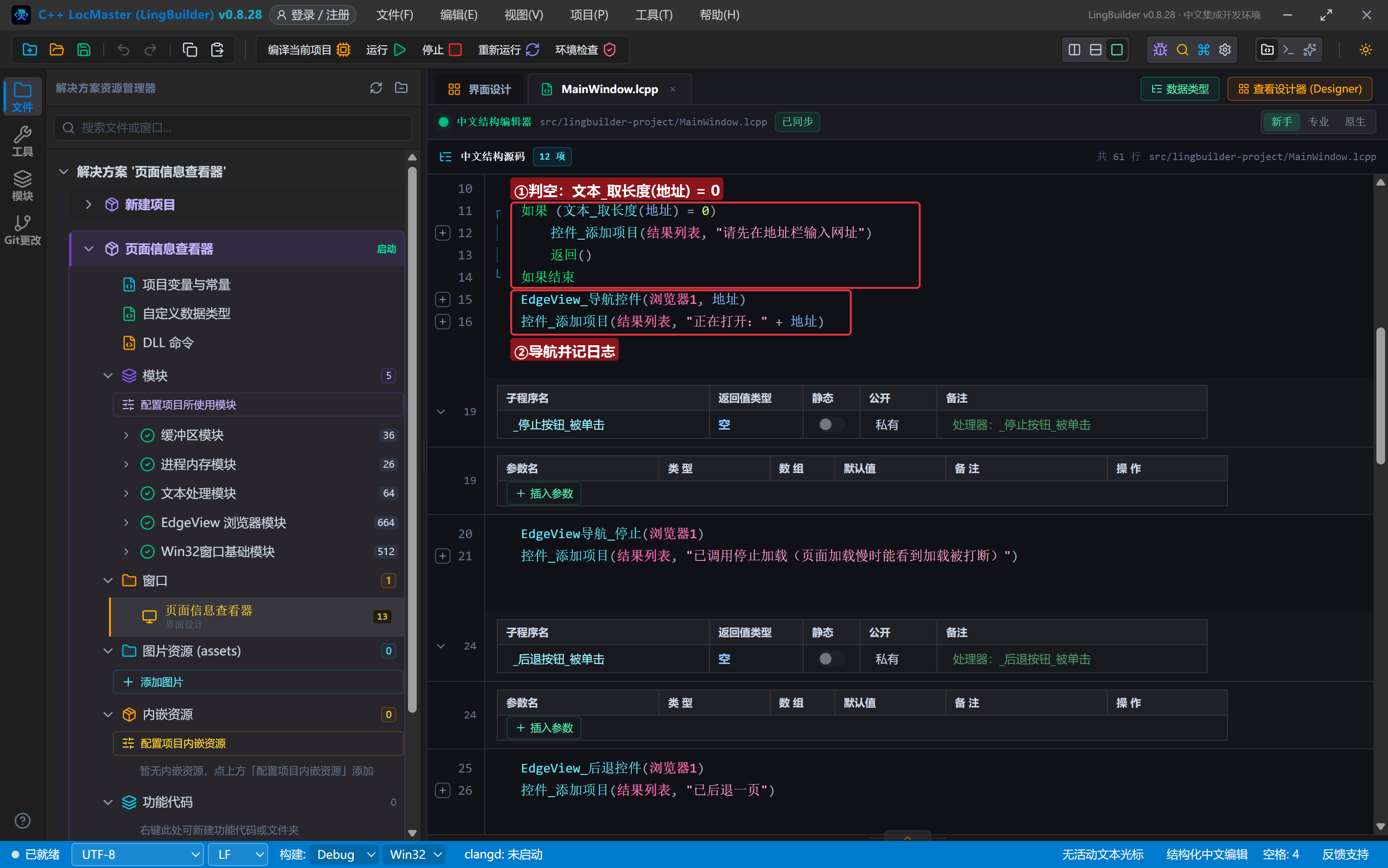This screenshot has height=868, width=1388.
Task: Open the Win32 platform dropdown
Action: 414,854
